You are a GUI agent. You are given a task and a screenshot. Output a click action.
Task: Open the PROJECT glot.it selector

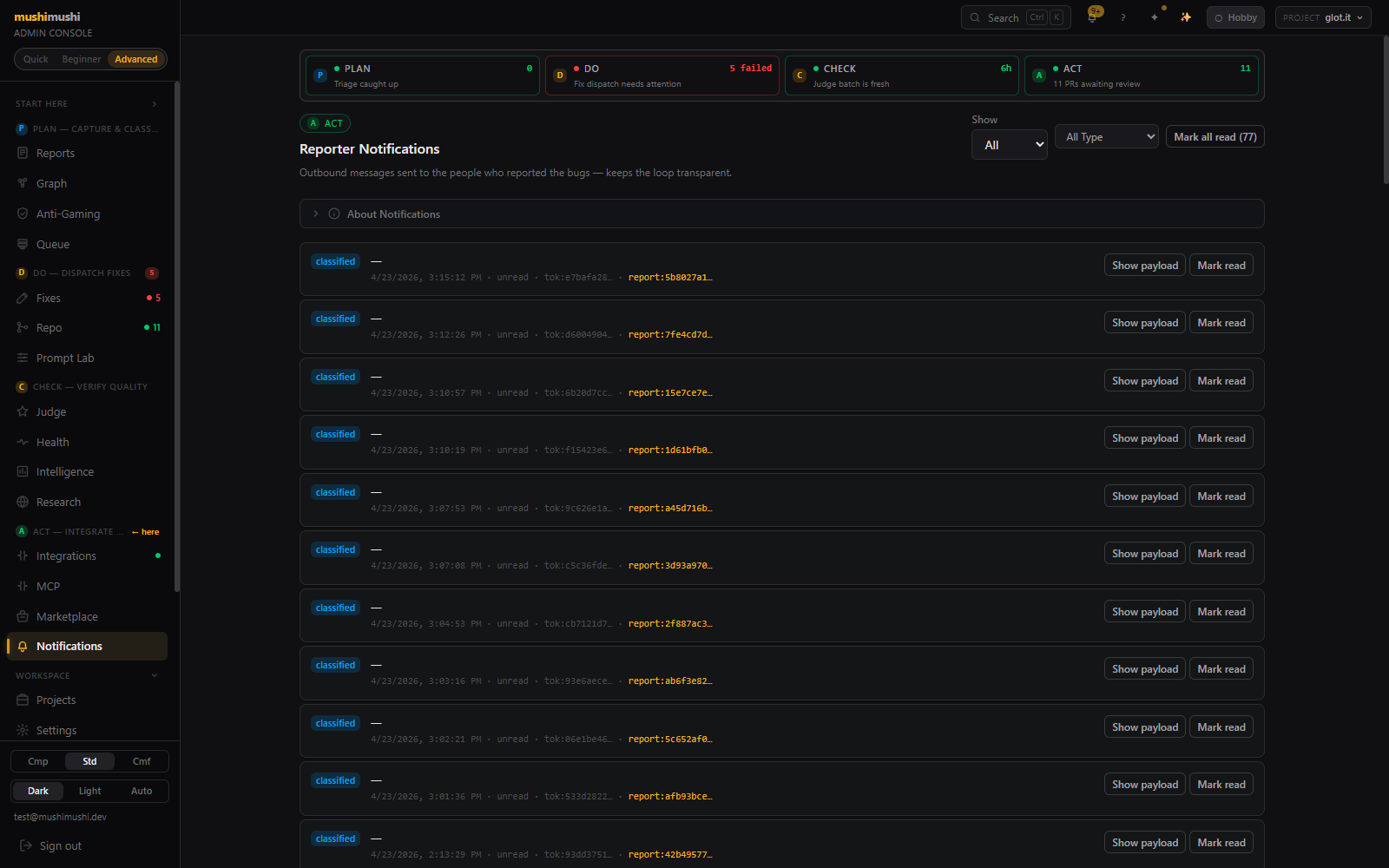[x=1323, y=17]
